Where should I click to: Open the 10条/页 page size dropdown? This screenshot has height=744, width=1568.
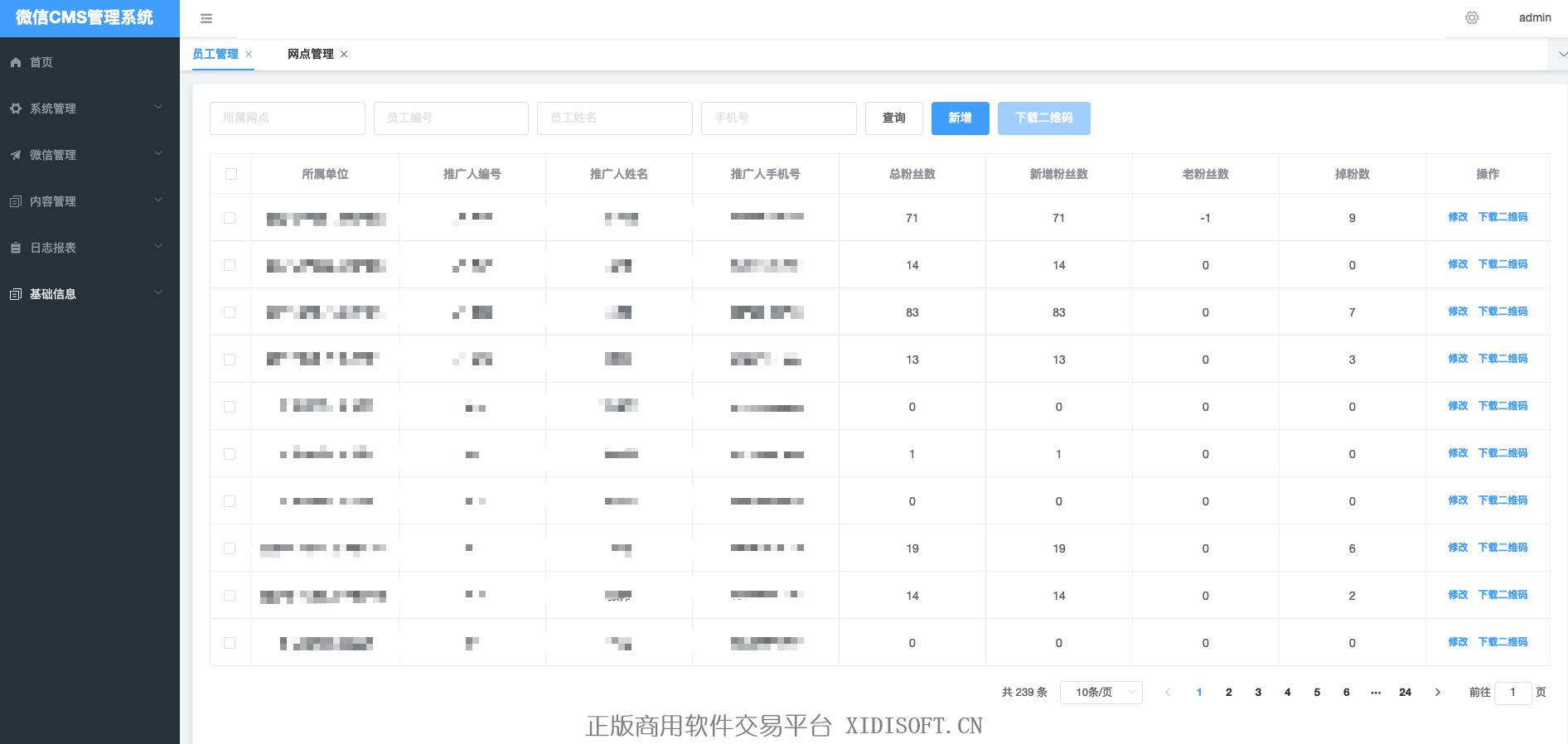pyautogui.click(x=1101, y=693)
